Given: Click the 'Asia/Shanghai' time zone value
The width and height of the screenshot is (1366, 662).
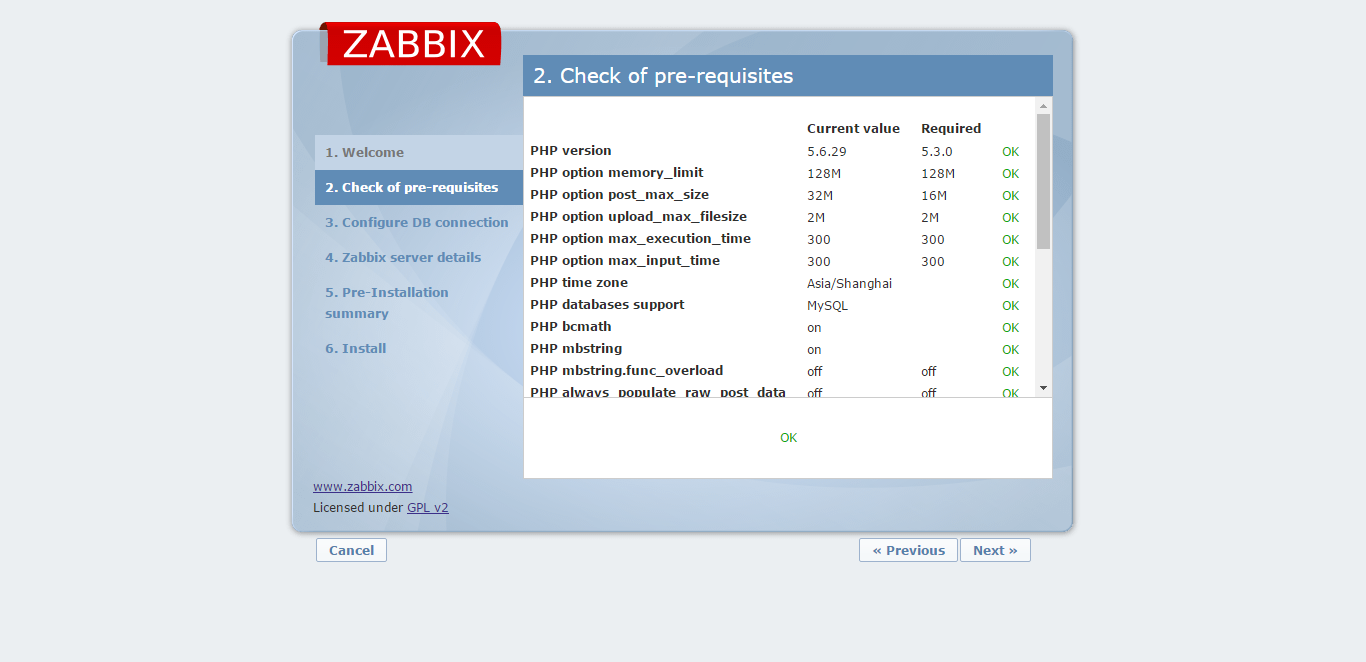Looking at the screenshot, I should (x=849, y=283).
